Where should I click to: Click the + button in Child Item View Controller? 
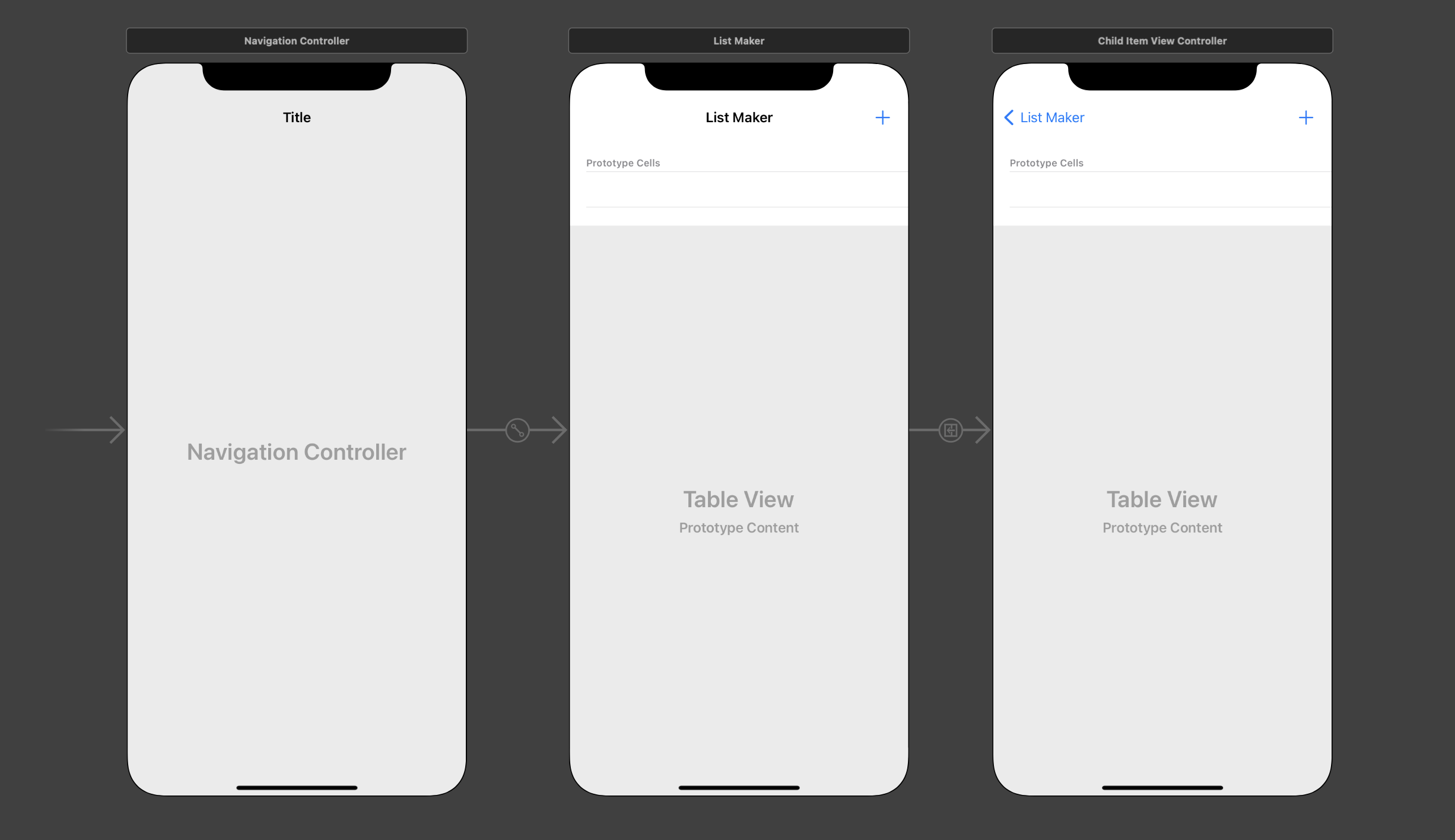[1306, 117]
